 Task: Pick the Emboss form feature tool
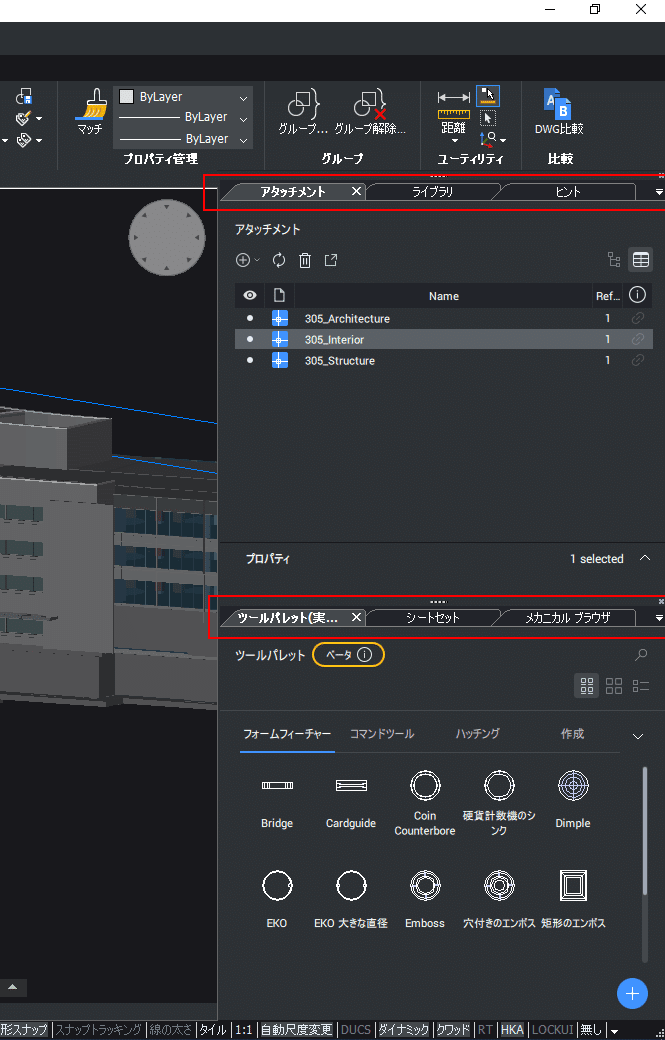tap(425, 899)
